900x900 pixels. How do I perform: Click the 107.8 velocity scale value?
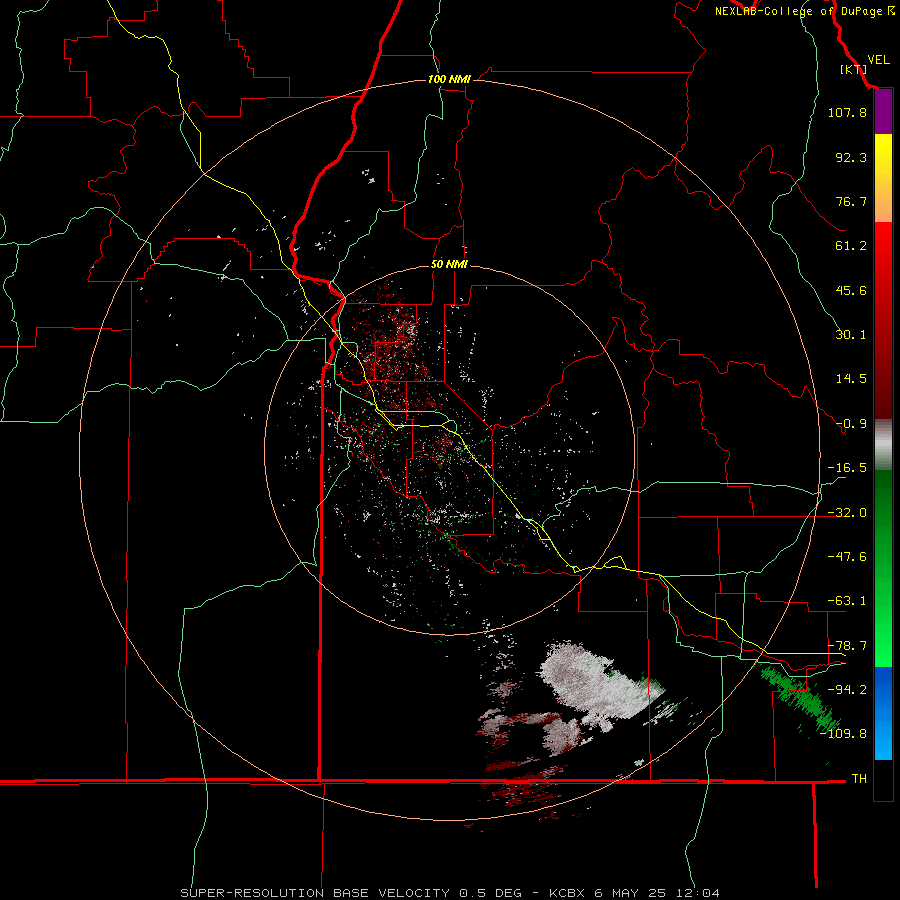pyautogui.click(x=847, y=112)
